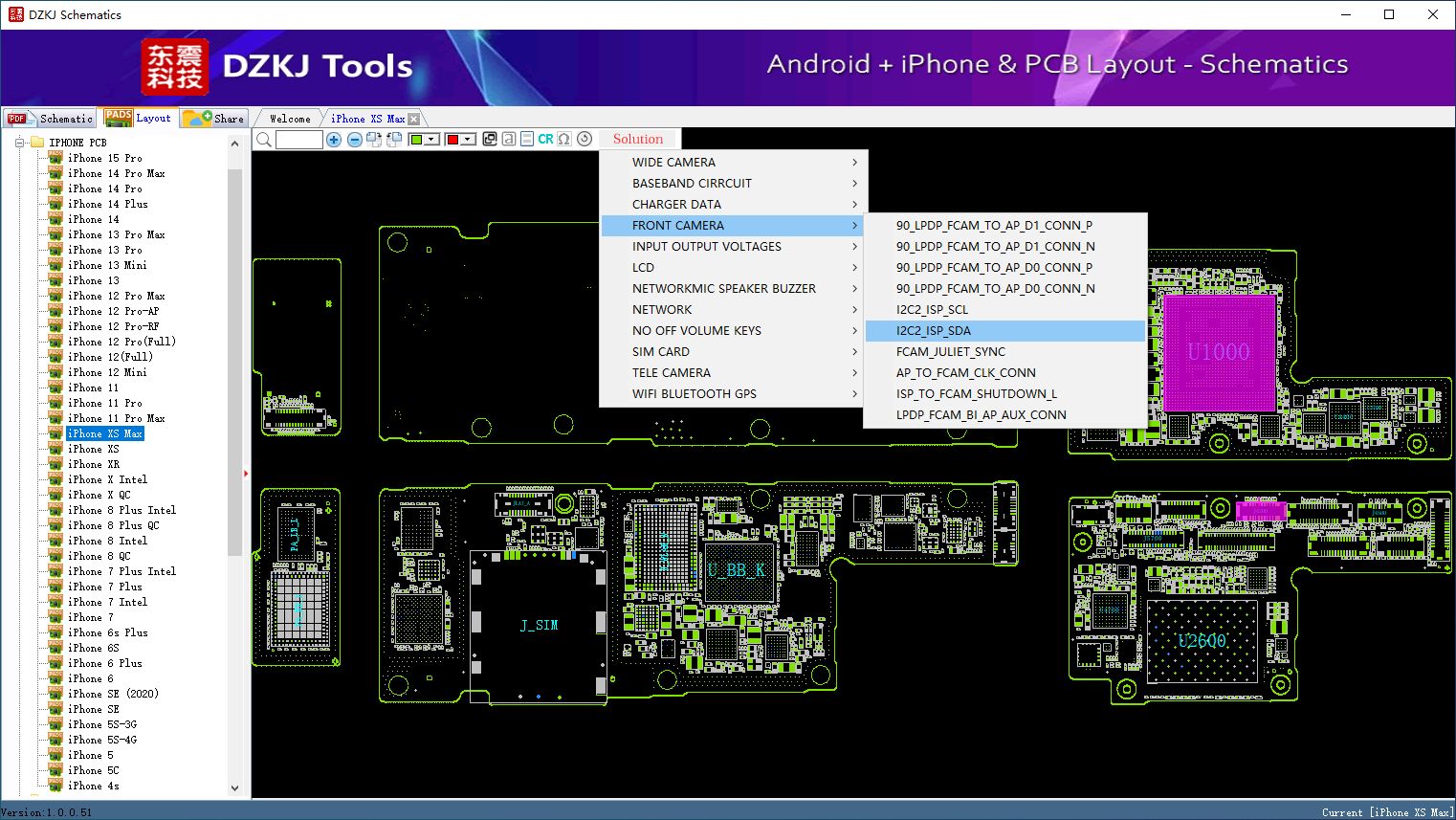1456x820 pixels.
Task: Open the red color dropdown arrow
Action: coord(468,140)
